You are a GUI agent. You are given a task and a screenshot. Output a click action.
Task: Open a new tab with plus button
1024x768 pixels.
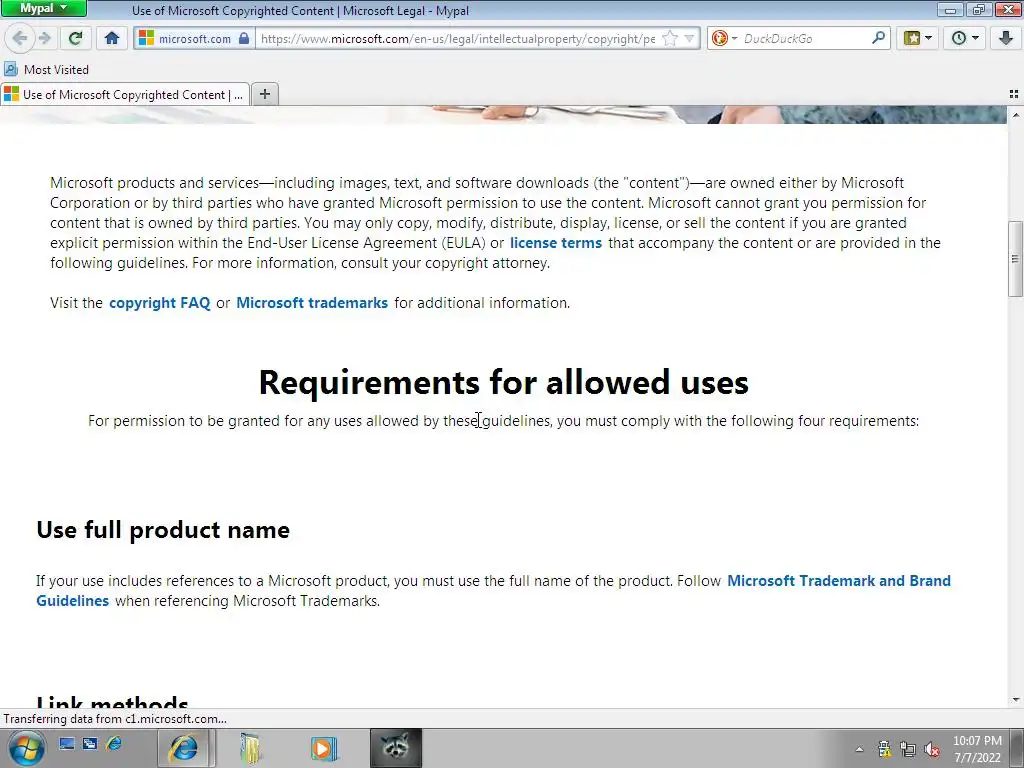point(264,95)
